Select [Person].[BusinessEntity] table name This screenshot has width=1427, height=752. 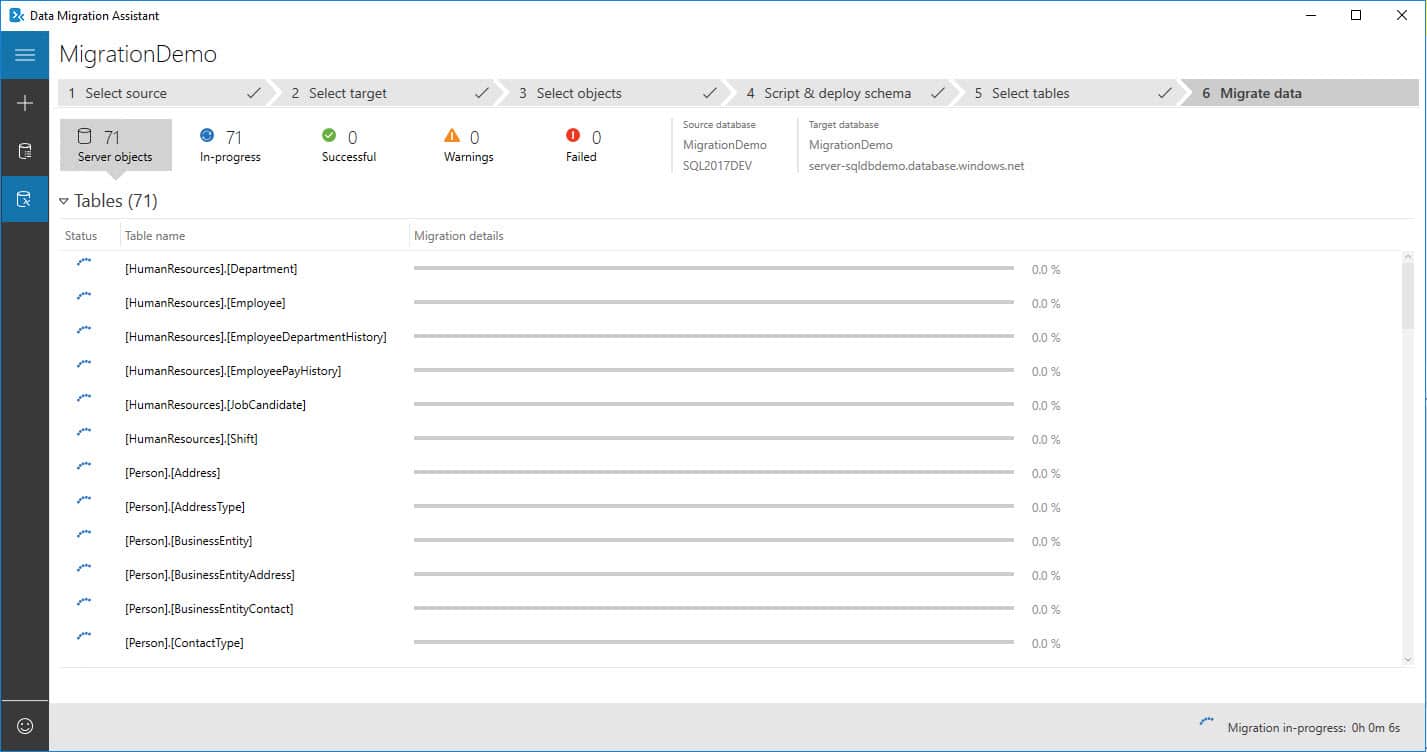pos(189,541)
